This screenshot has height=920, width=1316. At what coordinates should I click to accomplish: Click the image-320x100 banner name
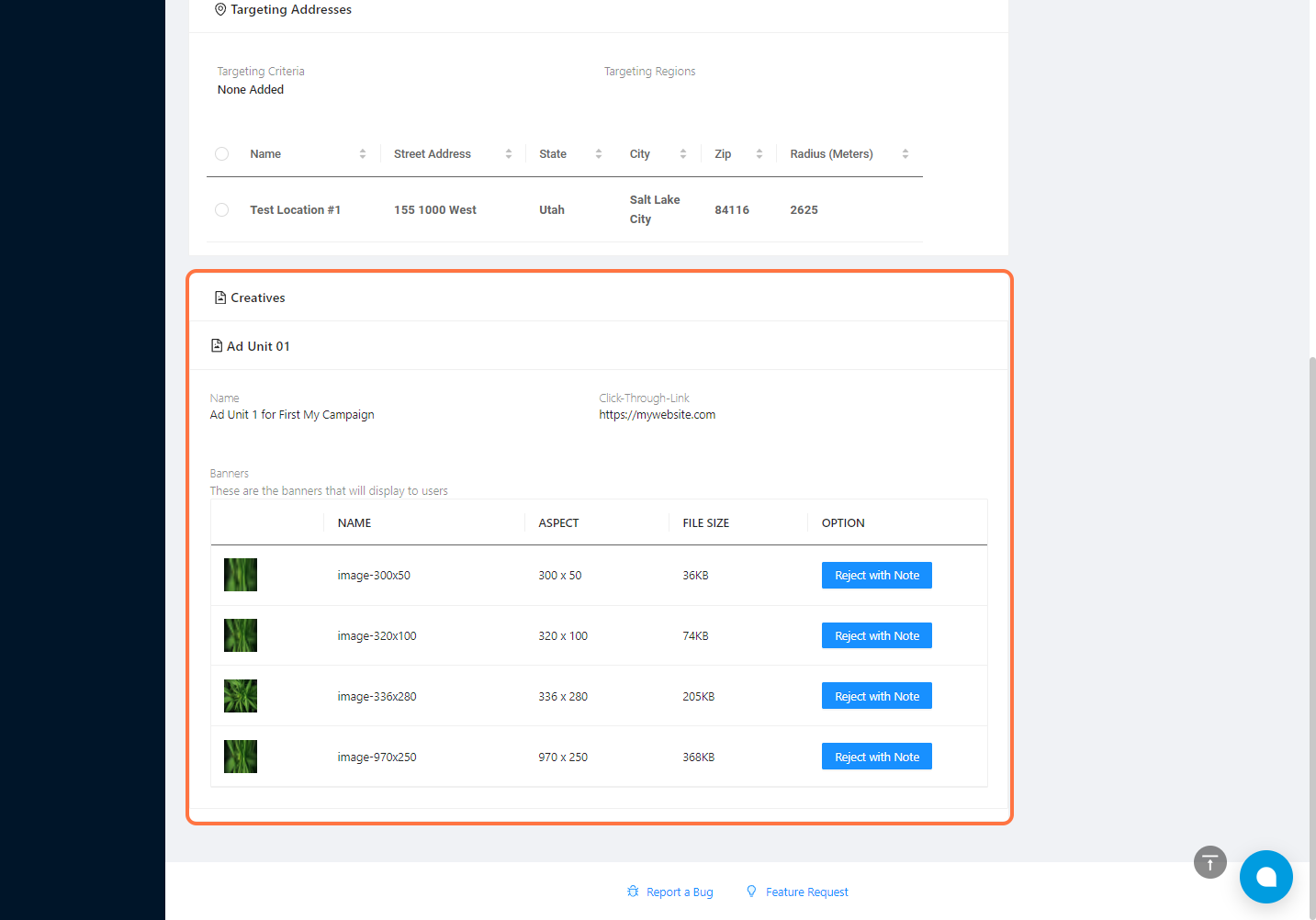click(x=377, y=636)
